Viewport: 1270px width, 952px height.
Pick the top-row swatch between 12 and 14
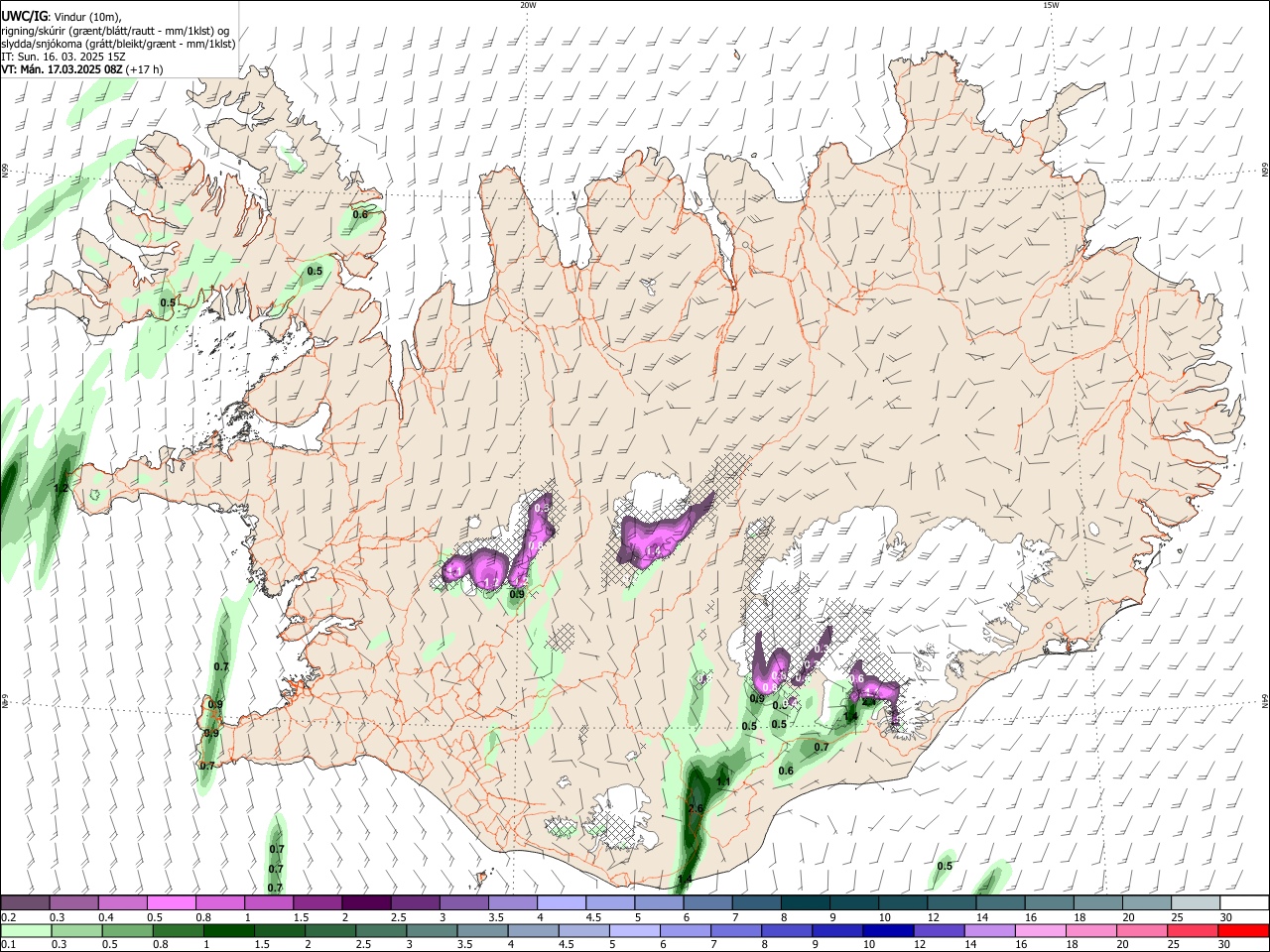coord(950,902)
